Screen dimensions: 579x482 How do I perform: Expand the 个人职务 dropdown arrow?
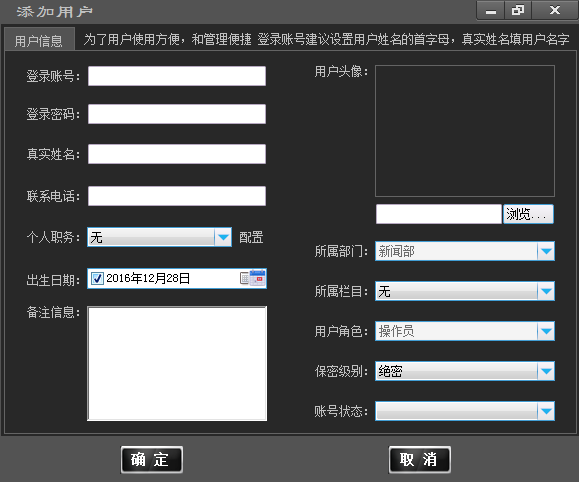point(223,237)
